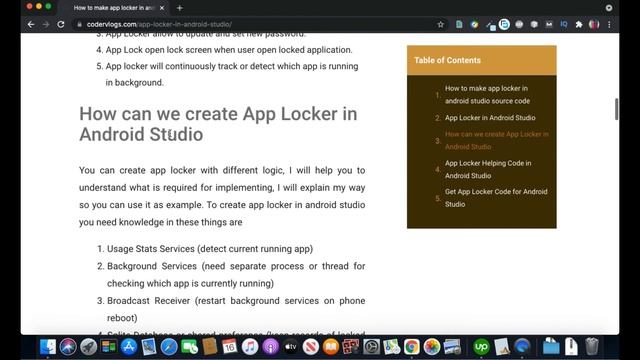Open Launchpad rocket icon in dock
This screenshot has height=360, width=640.
(x=88, y=347)
